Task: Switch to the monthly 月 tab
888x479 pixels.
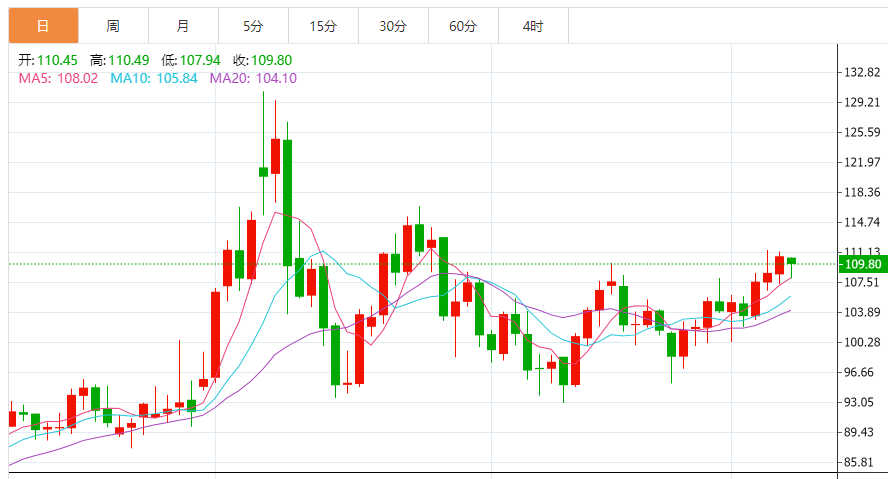Action: click(x=183, y=26)
